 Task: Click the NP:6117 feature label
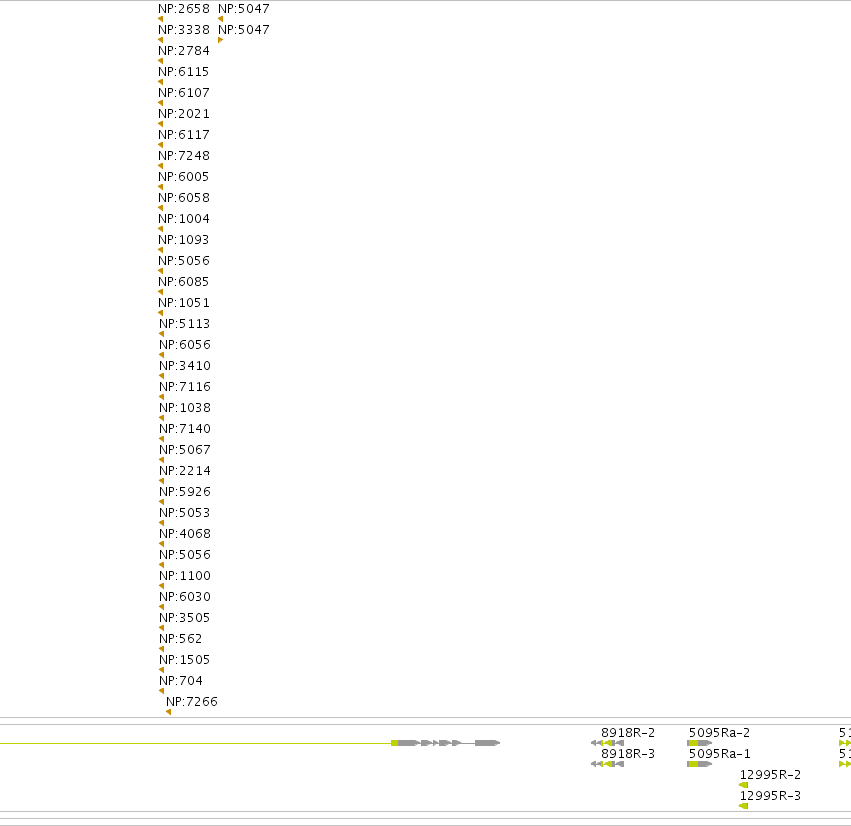click(x=183, y=135)
